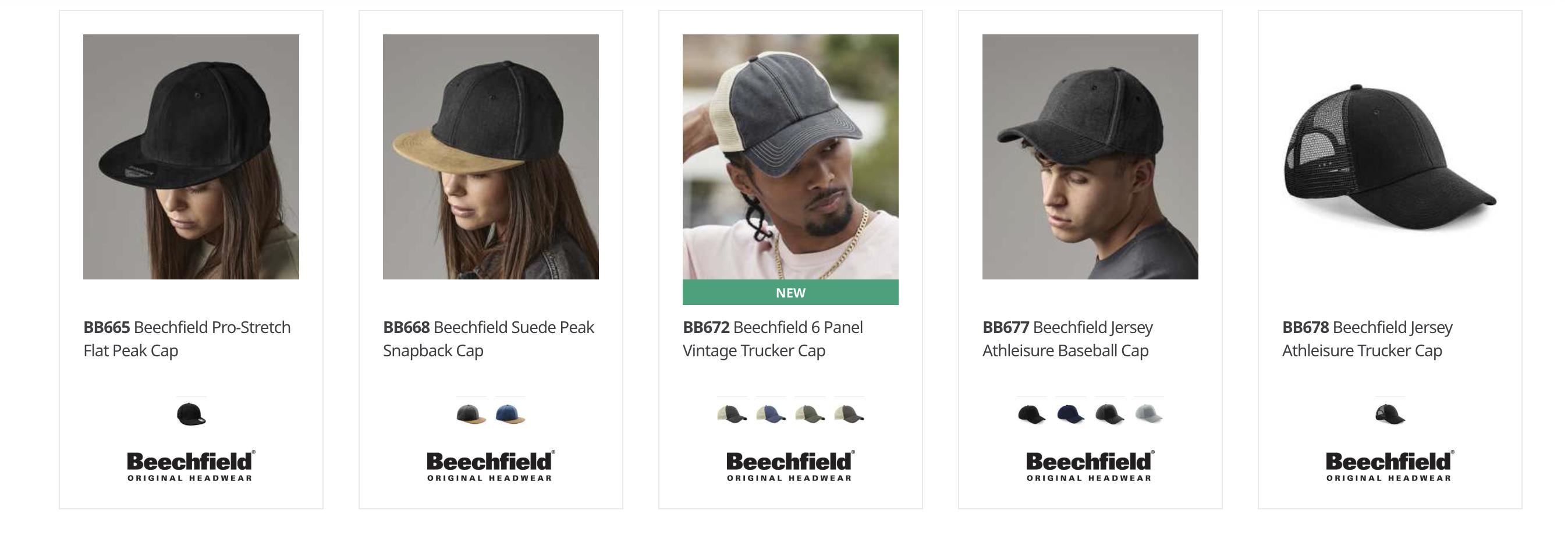Open the BB672 6 Panel Vintage Trucker title
Screen dimensions: 1568x542
tap(772, 339)
